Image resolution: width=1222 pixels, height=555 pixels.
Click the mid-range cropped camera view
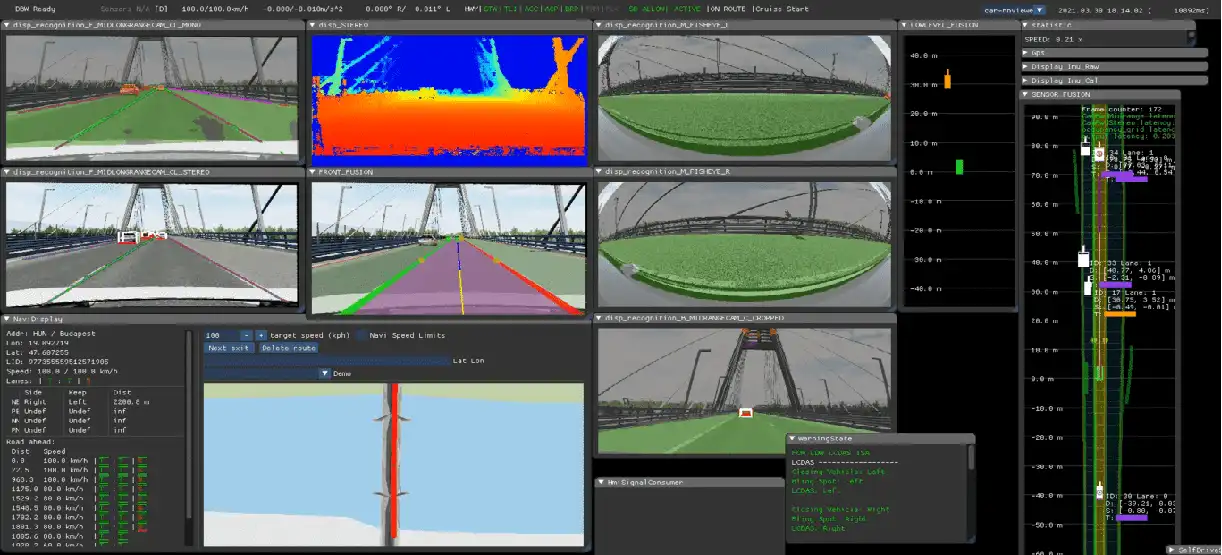tap(744, 391)
